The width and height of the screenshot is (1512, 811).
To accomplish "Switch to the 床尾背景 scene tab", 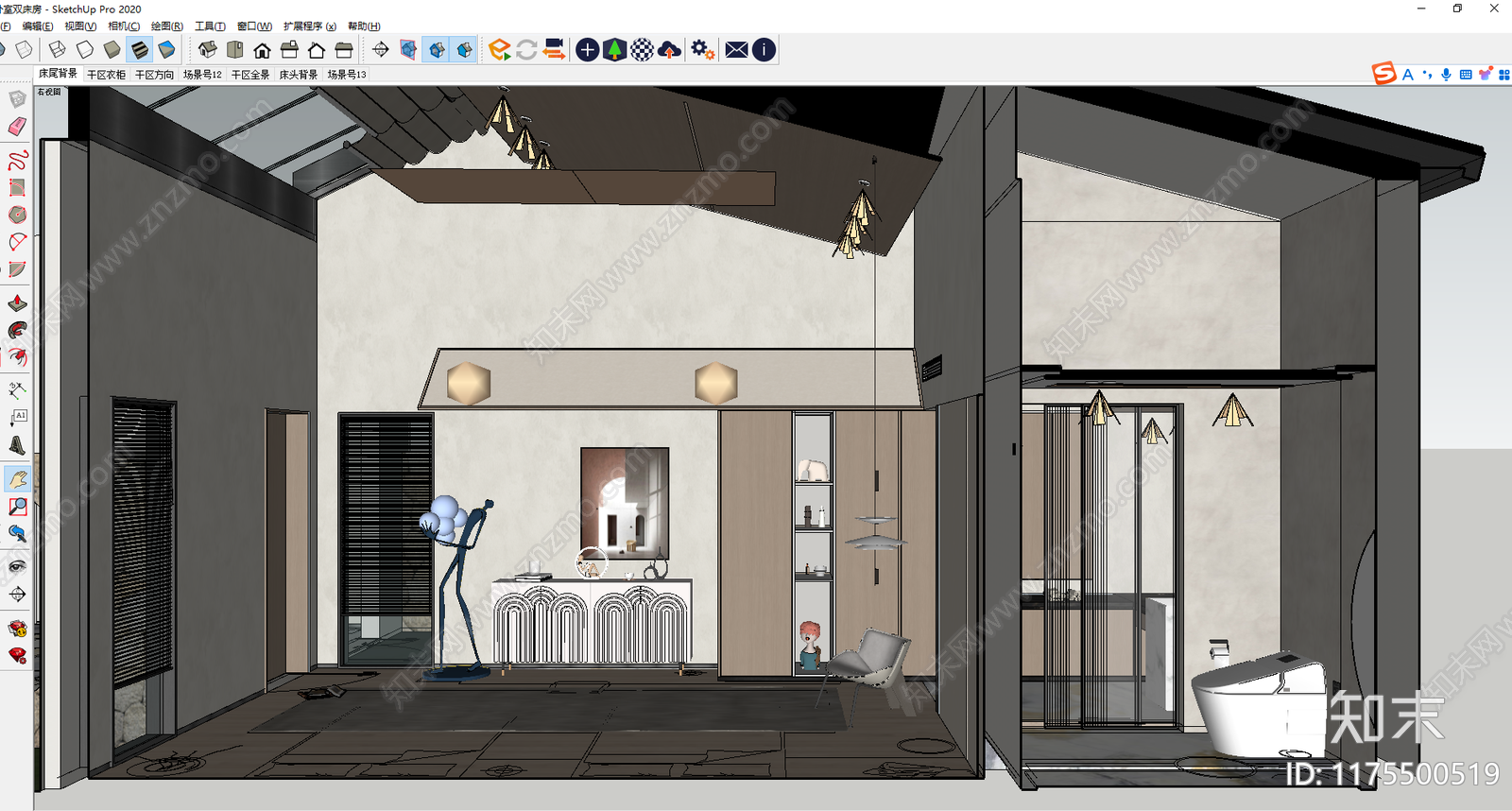I will pyautogui.click(x=58, y=74).
